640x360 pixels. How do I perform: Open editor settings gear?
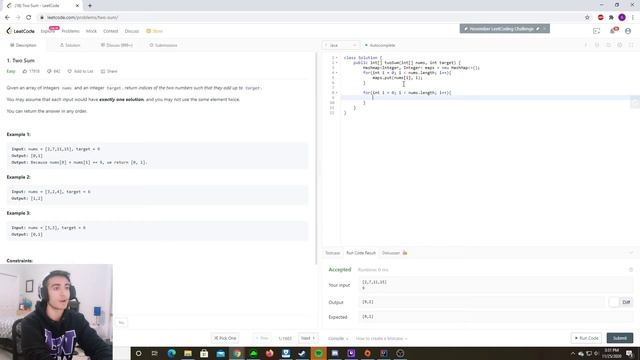[620, 45]
